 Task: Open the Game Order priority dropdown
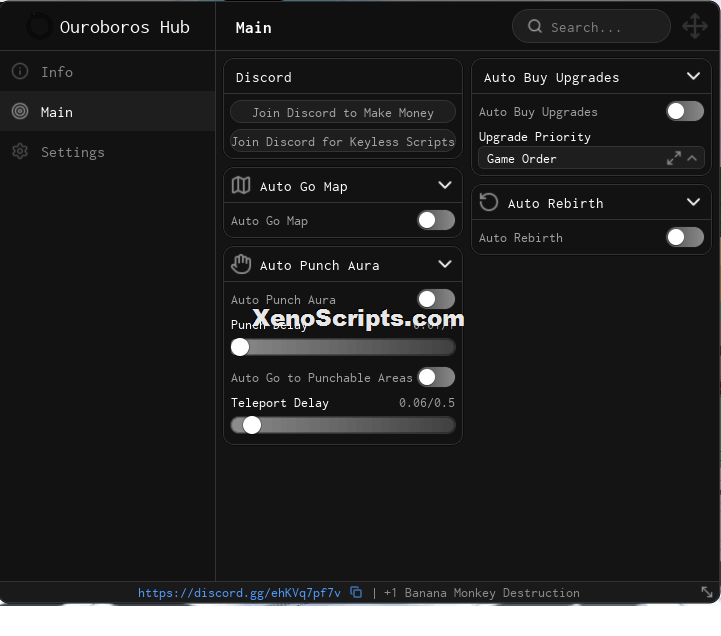(591, 159)
